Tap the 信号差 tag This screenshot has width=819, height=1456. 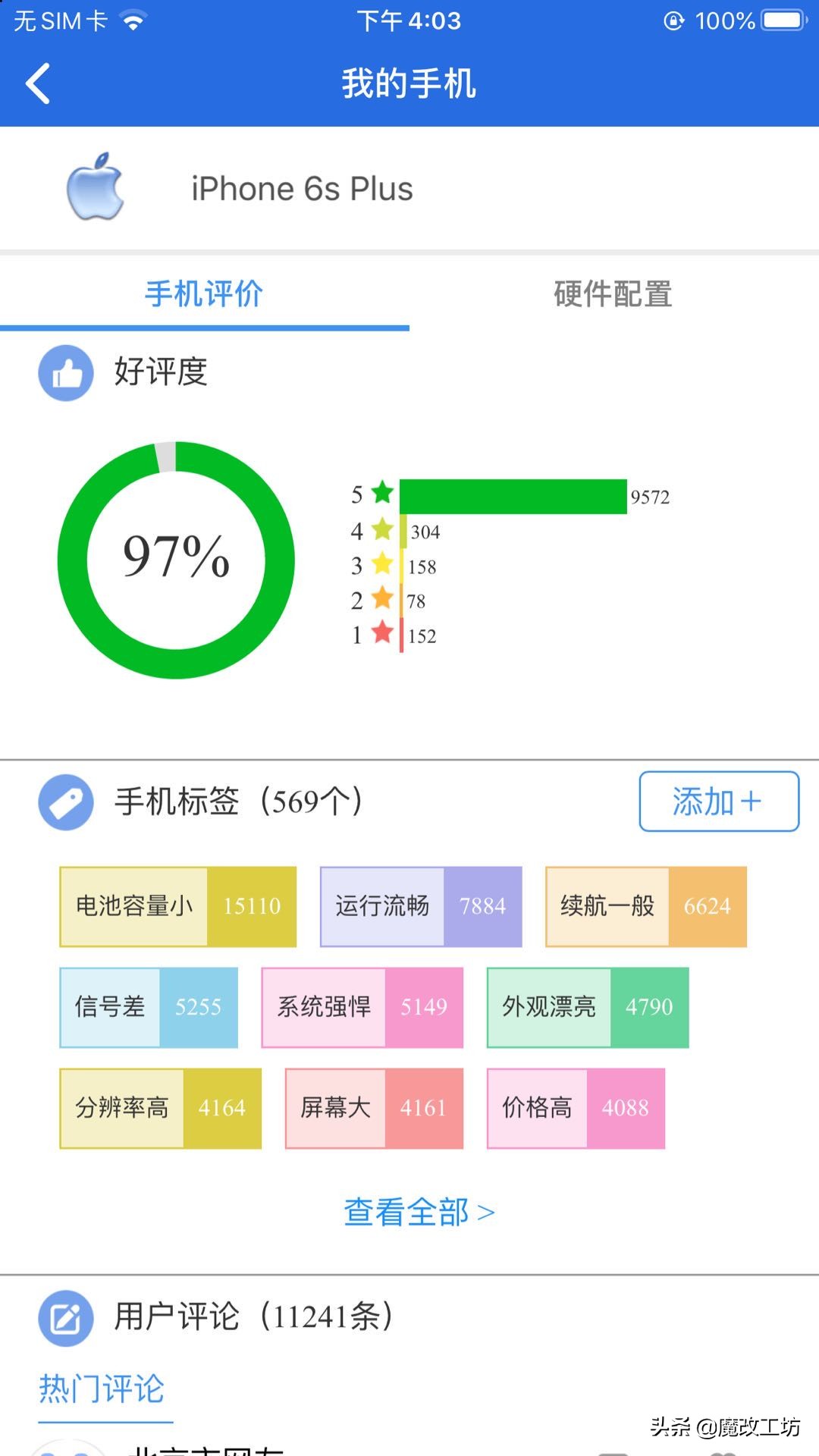[x=149, y=1007]
